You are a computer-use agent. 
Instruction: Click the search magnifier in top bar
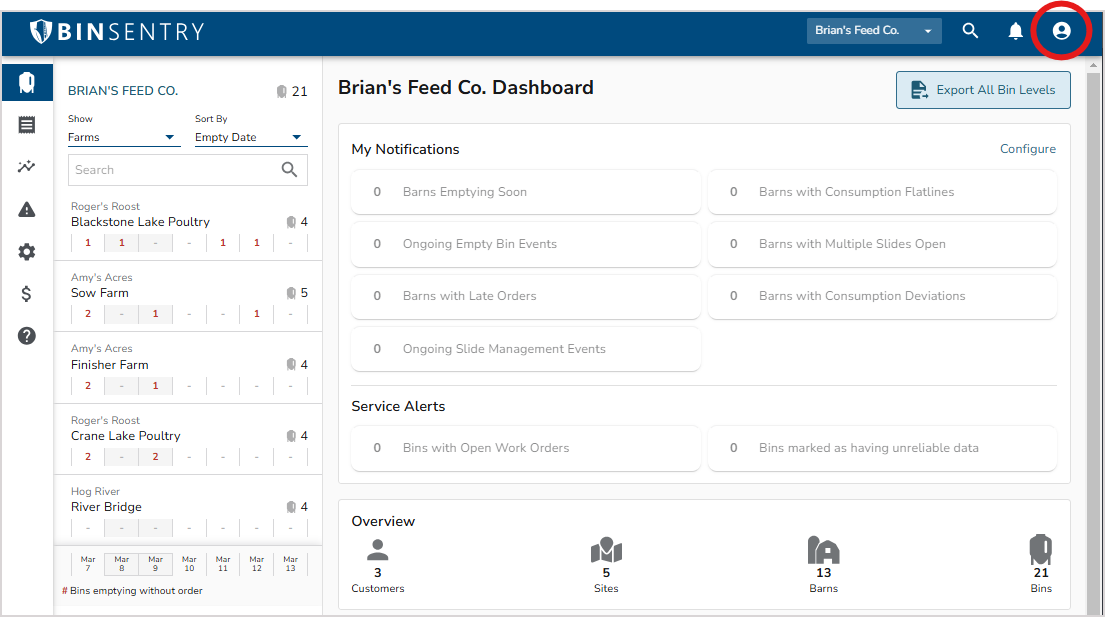click(x=970, y=31)
